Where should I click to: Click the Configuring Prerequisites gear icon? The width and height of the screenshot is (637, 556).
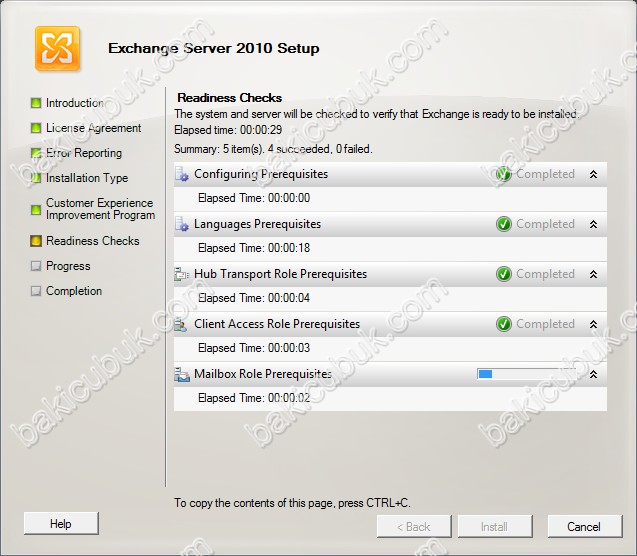182,174
